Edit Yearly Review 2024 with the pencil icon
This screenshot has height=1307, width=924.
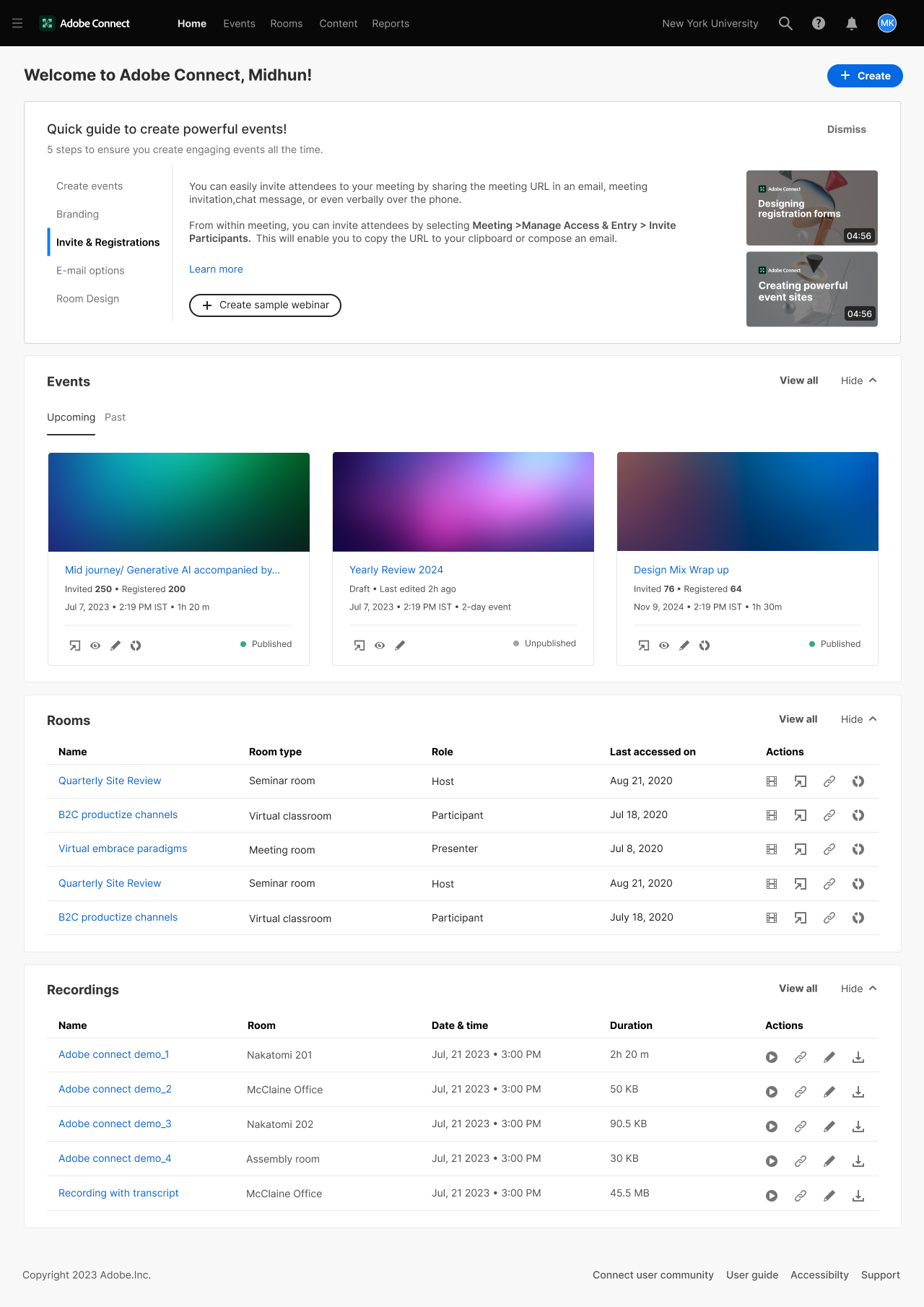[400, 646]
